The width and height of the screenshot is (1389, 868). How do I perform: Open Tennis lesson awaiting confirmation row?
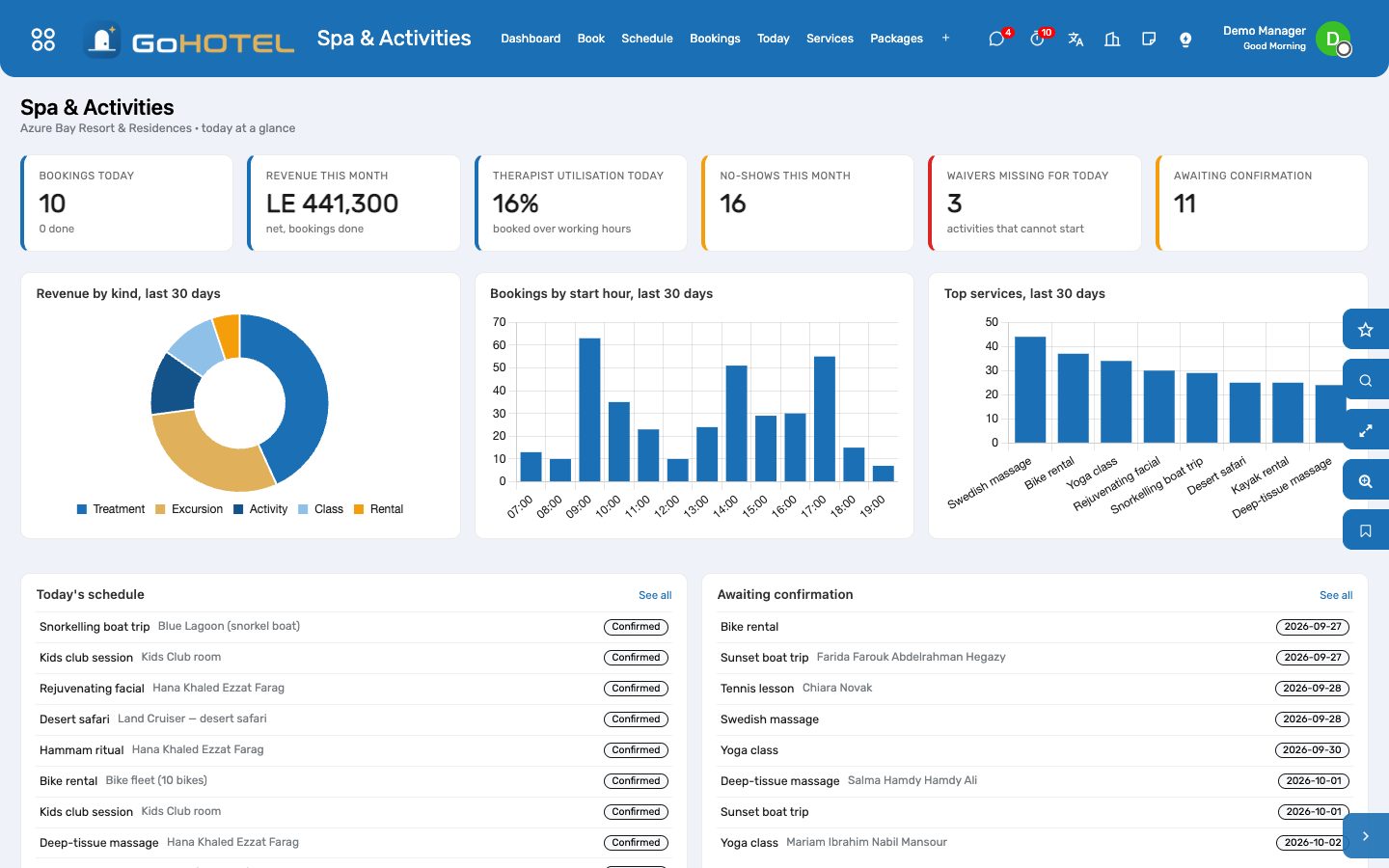pos(1035,689)
